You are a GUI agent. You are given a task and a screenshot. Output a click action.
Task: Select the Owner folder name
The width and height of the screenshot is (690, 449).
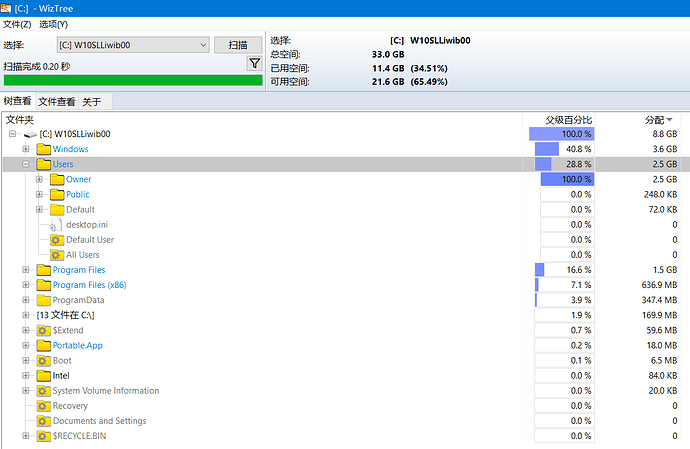[x=78, y=179]
